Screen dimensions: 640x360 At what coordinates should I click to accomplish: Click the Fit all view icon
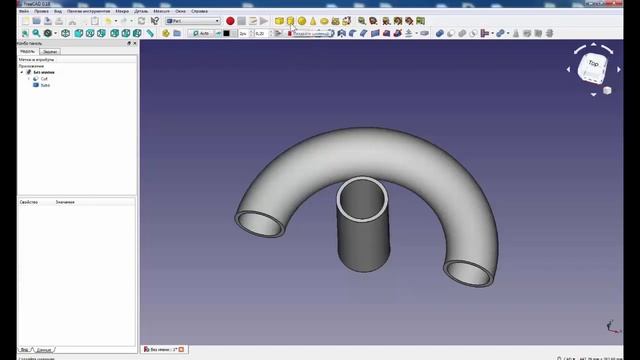point(25,33)
